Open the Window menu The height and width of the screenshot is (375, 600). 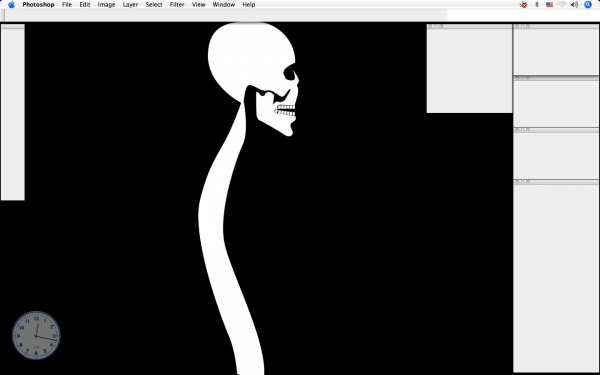coord(224,5)
